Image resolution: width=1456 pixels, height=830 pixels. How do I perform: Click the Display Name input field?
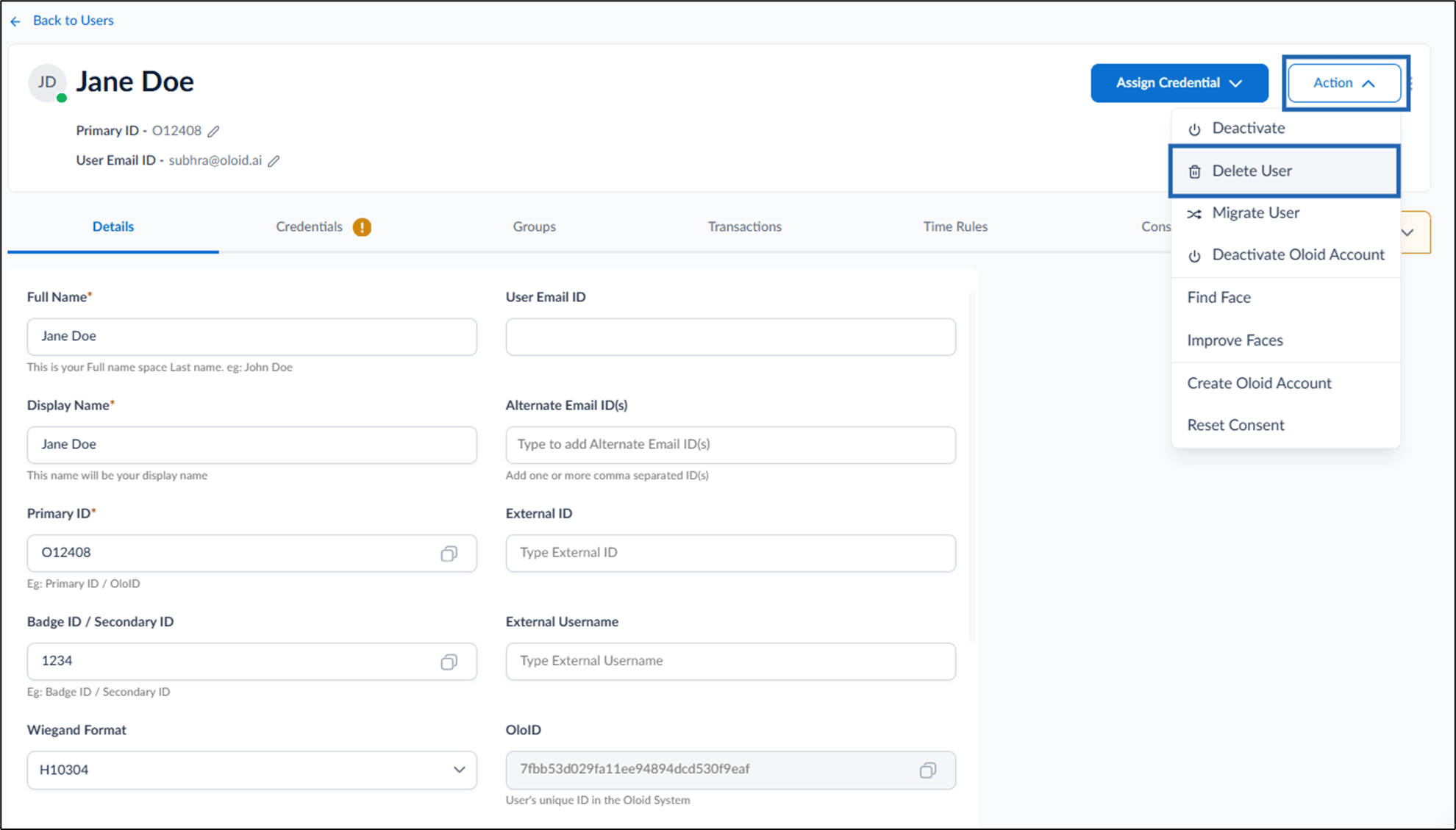251,445
